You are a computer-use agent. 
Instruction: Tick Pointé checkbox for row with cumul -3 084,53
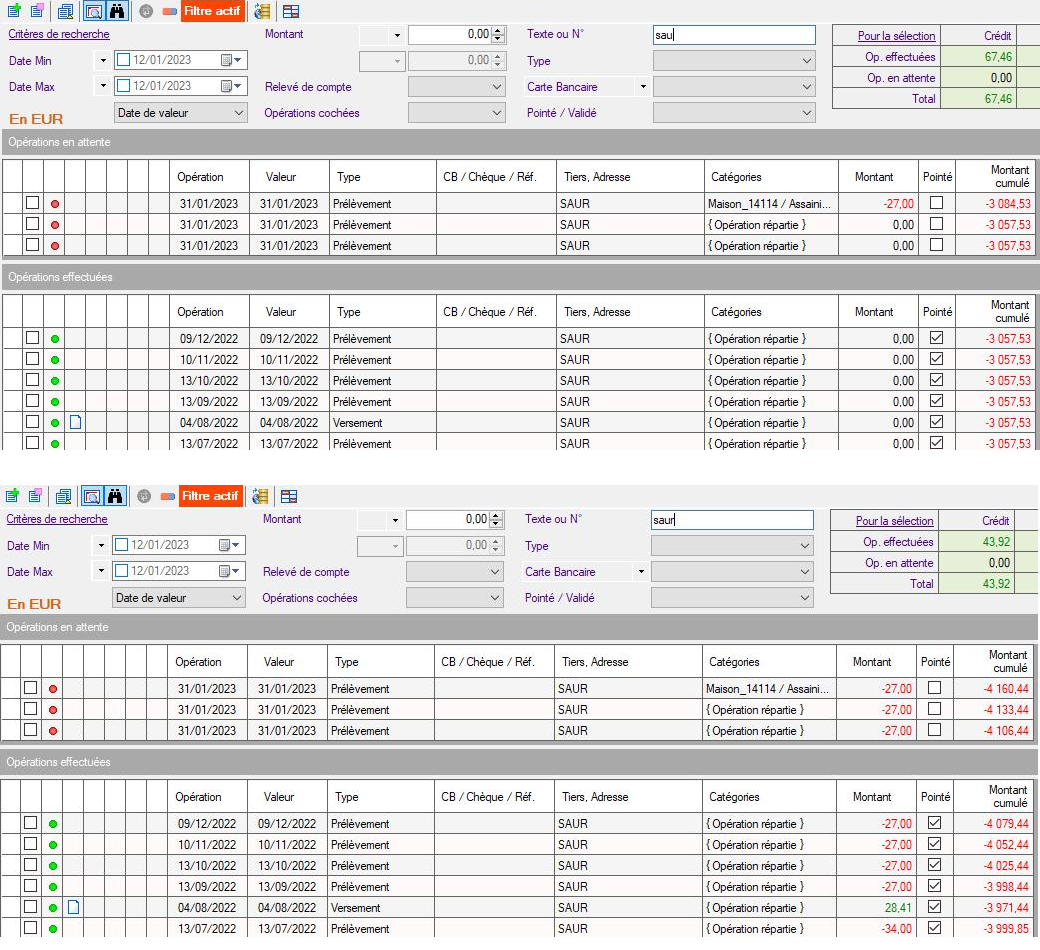point(936,203)
